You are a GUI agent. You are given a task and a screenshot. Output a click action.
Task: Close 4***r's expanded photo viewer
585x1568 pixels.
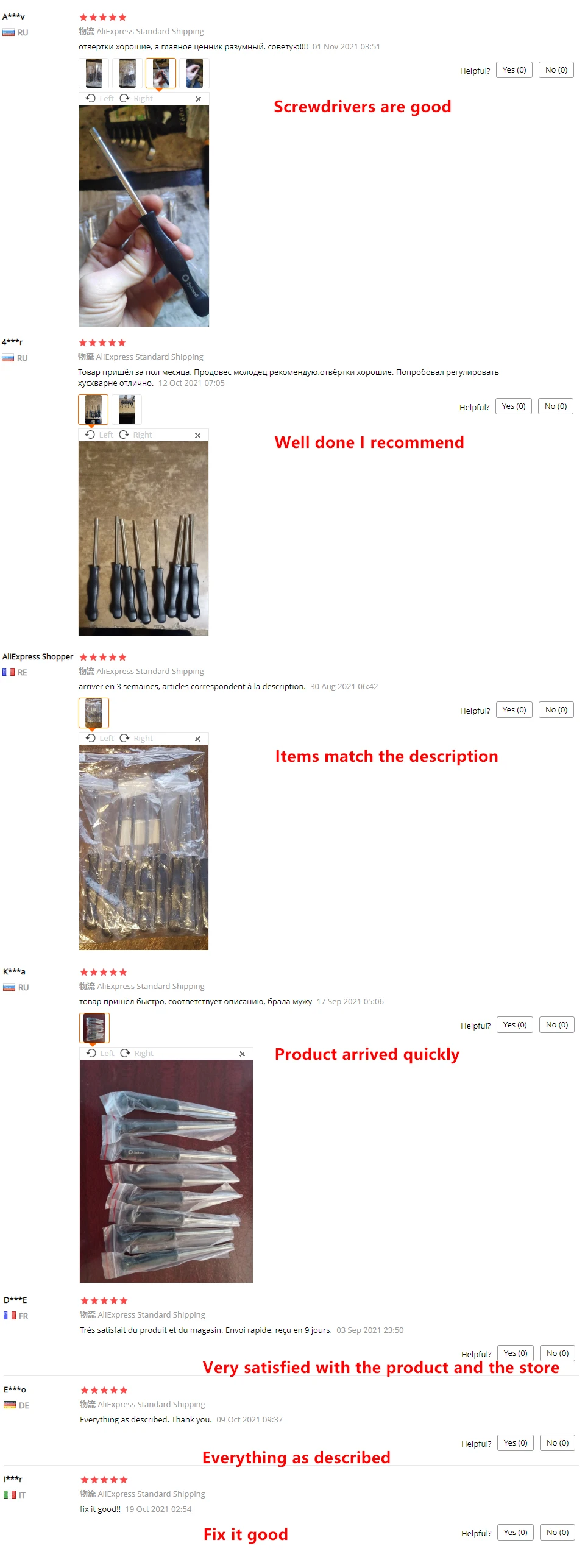click(x=197, y=435)
